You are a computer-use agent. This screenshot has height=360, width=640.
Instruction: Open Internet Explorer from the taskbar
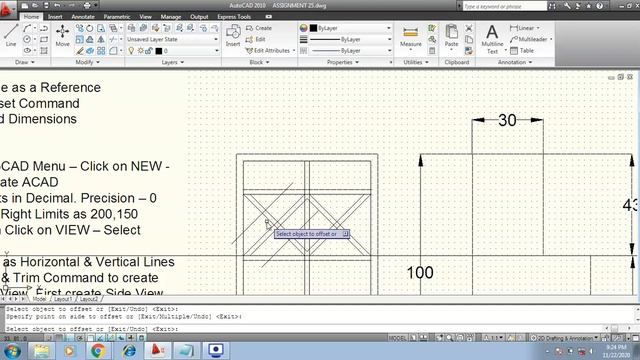coord(129,350)
